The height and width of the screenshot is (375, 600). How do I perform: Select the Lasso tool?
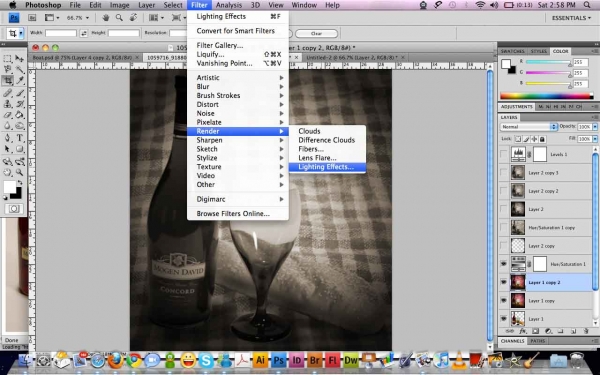[x=7, y=69]
